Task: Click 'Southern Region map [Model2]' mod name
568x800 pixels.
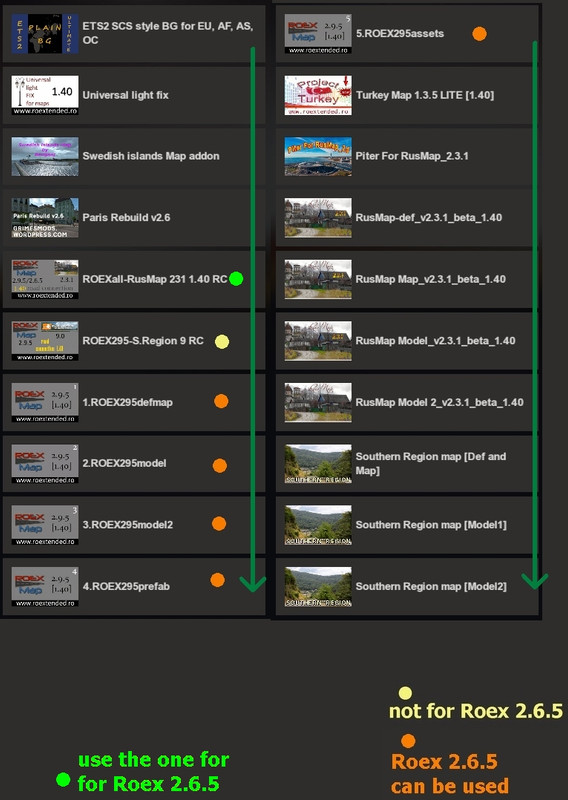Action: (431, 586)
